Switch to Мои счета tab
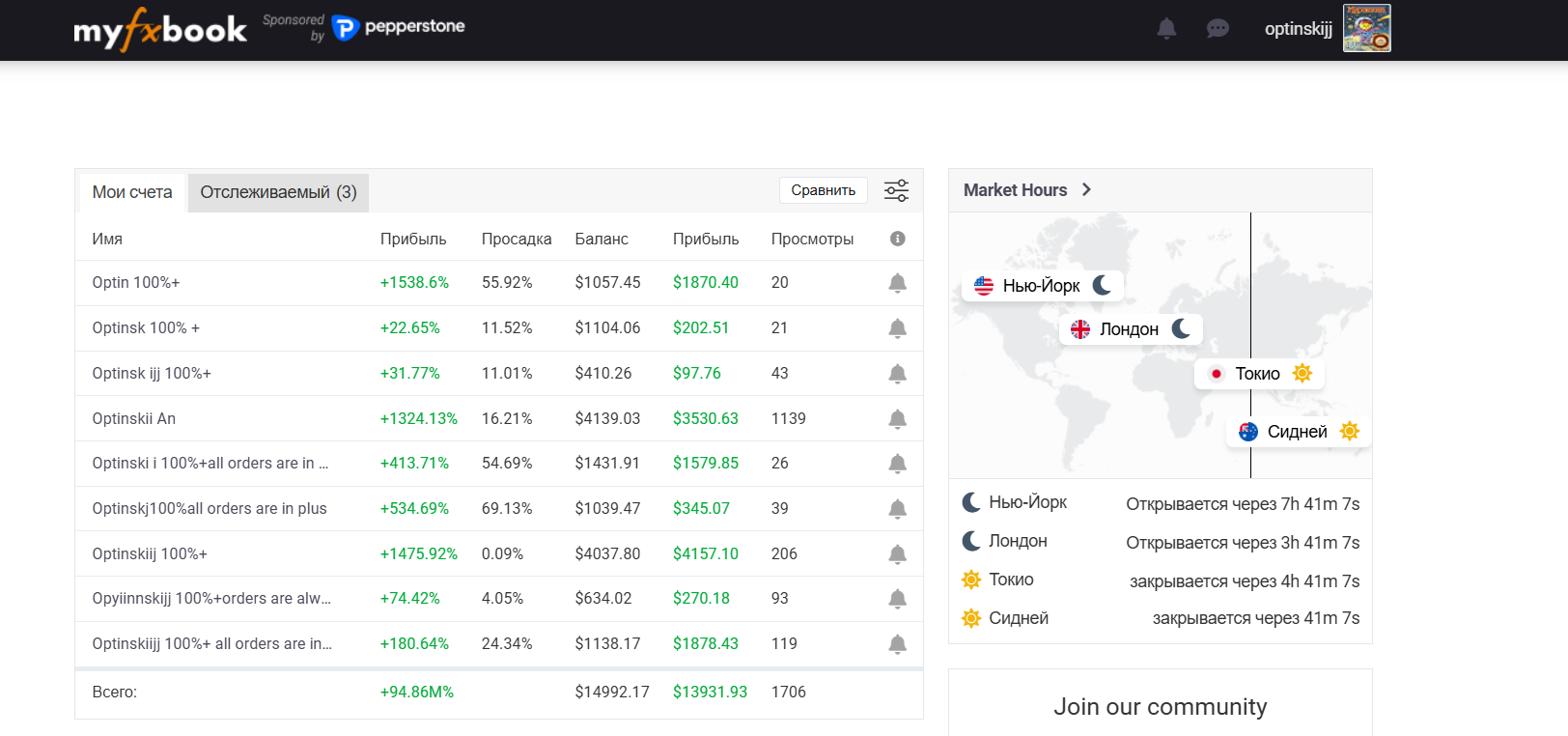 tap(132, 192)
